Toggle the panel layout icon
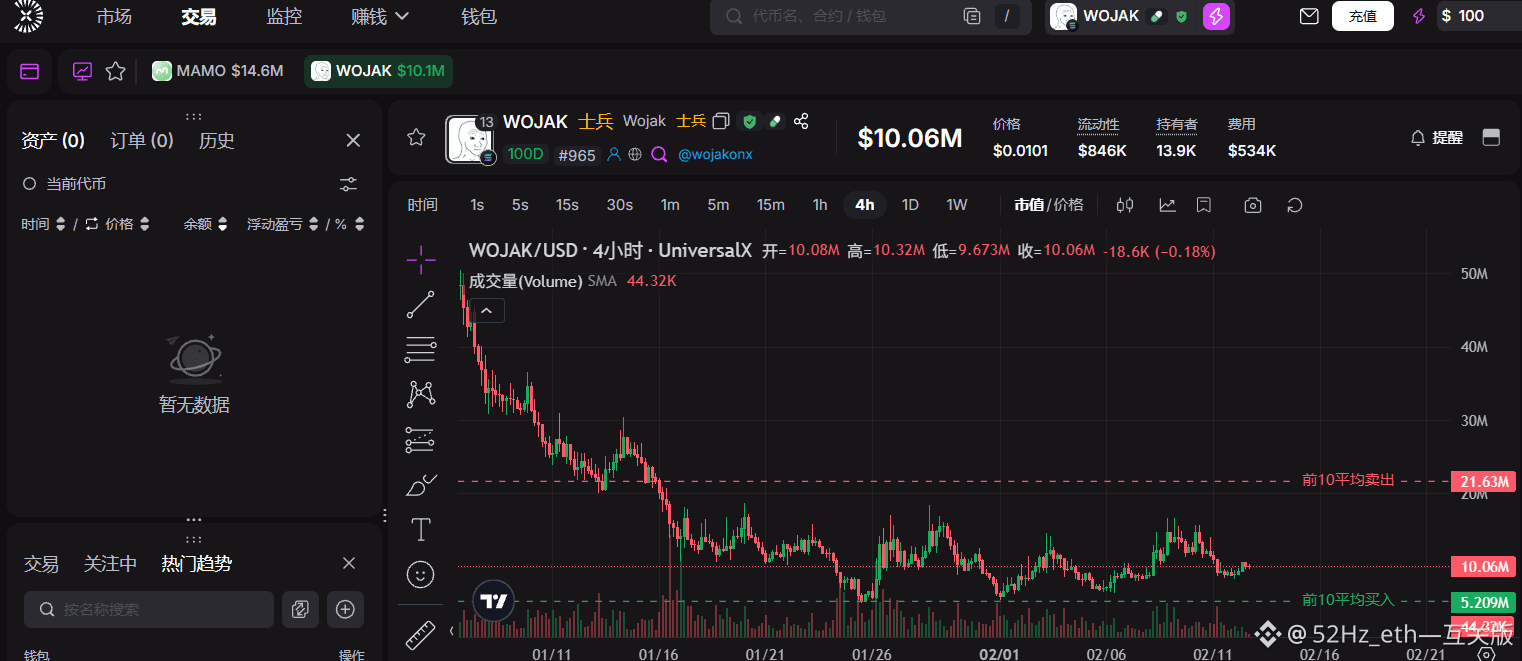The height and width of the screenshot is (661, 1522). point(1491,138)
